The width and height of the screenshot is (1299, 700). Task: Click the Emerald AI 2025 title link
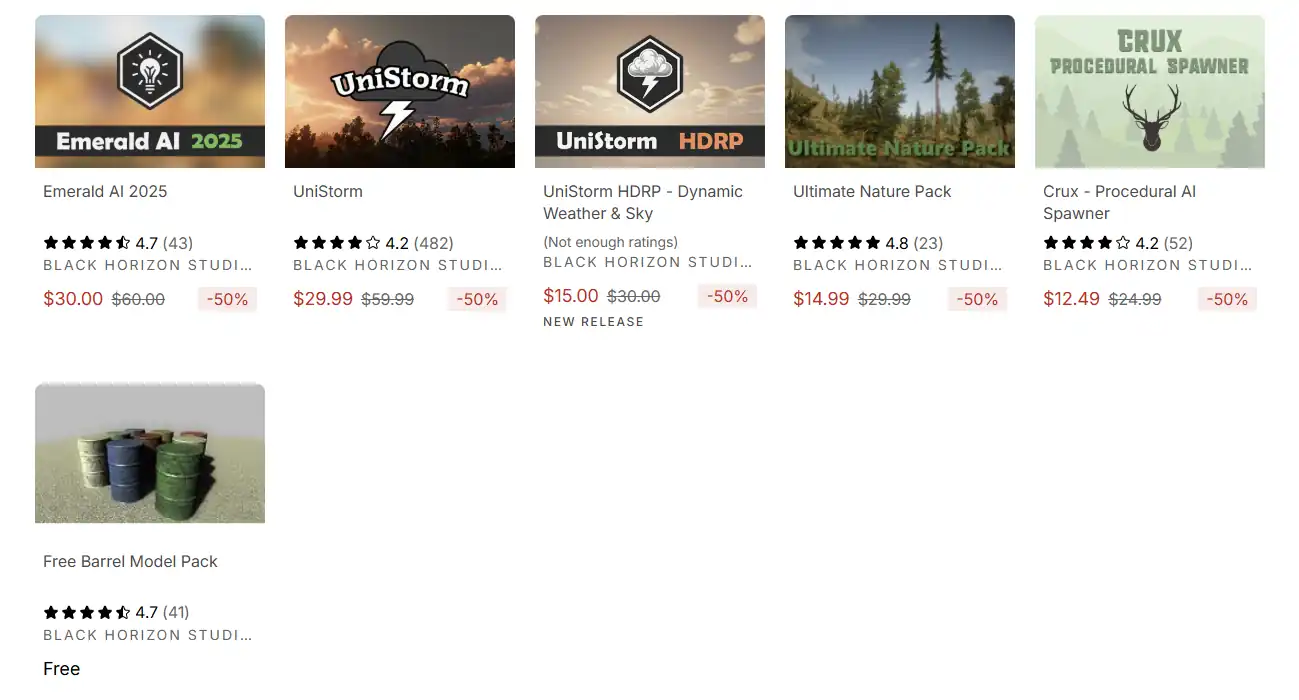(x=105, y=191)
